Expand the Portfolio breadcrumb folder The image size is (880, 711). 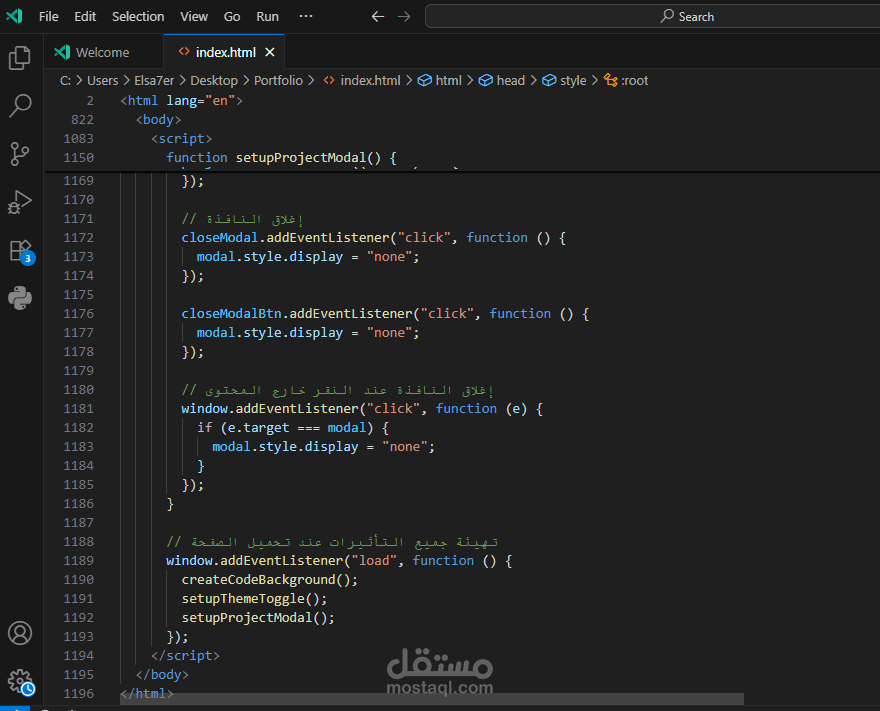[278, 80]
